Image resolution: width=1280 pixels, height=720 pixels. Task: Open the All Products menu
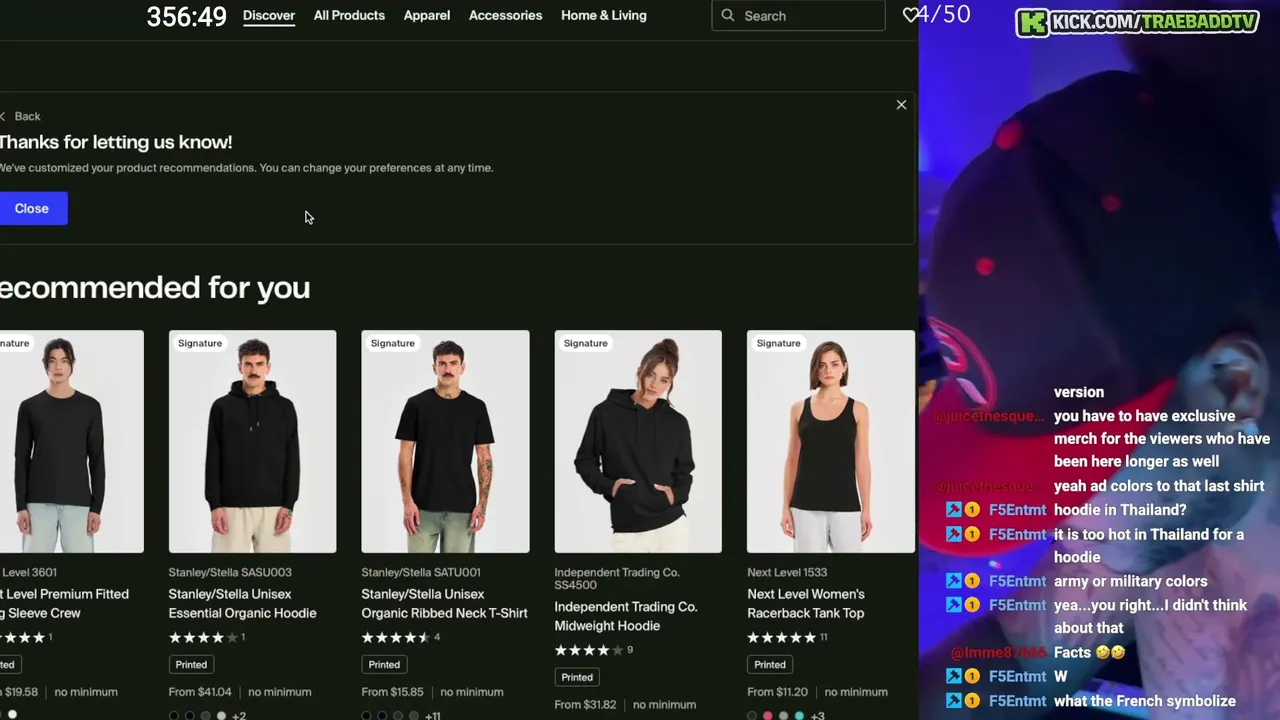(349, 15)
